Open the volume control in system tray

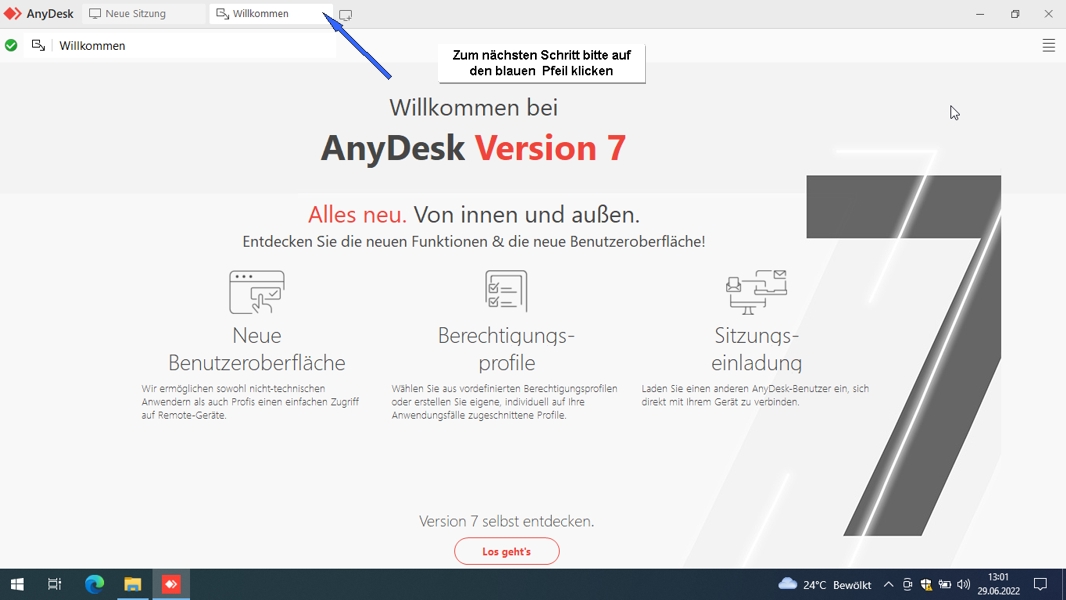coord(963,585)
